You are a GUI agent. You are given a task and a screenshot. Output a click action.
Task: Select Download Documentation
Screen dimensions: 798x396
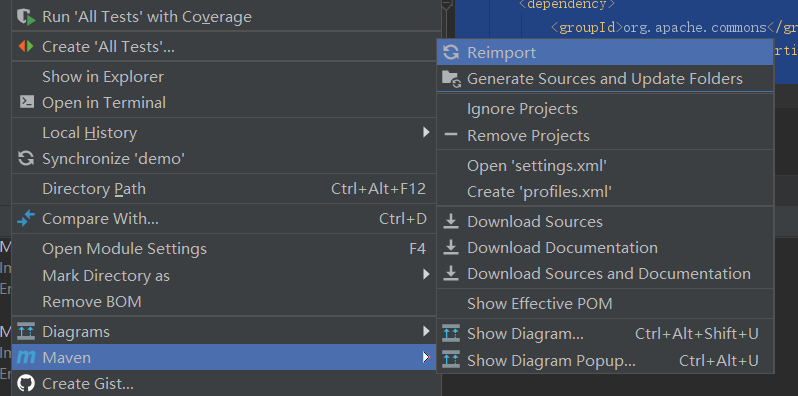[605, 247]
